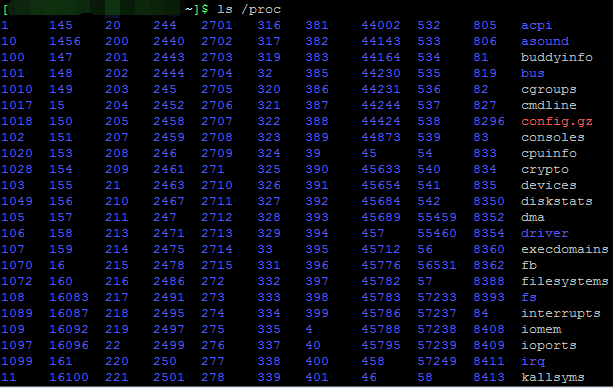Click the 'filesystems' file name
The width and height of the screenshot is (613, 388).
(565, 282)
